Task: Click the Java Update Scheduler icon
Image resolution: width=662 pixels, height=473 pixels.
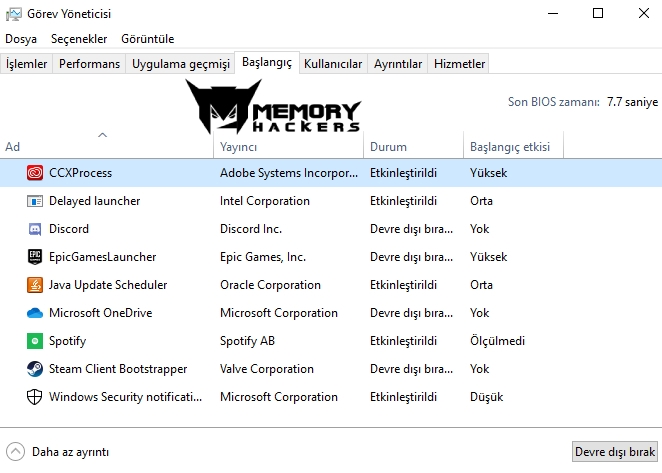Action: [35, 285]
